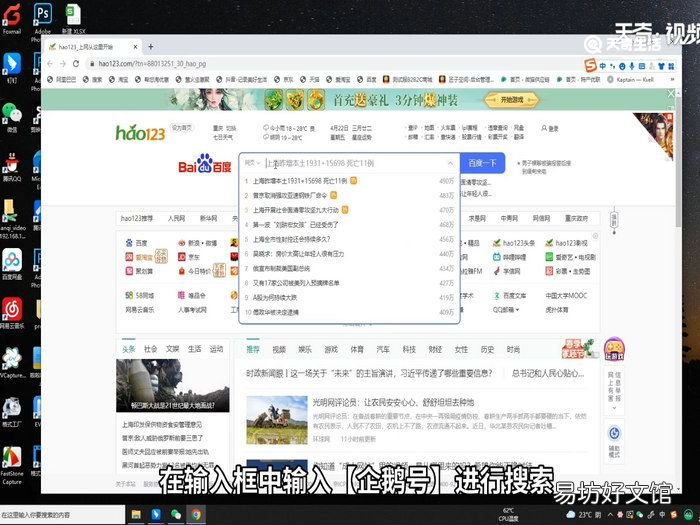Image resolution: width=700 pixels, height=525 pixels.
Task: Click the 辅助模式 sidebar icon
Action: pyautogui.click(x=614, y=440)
